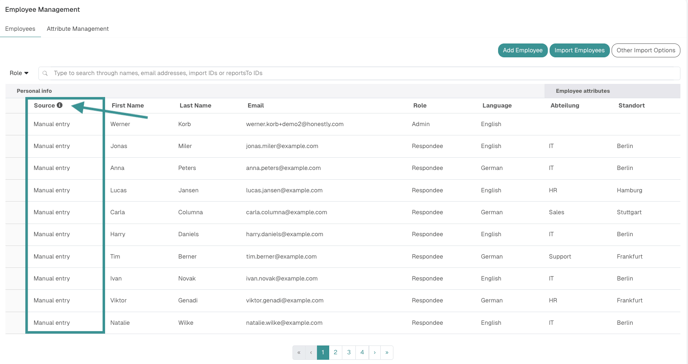The image size is (688, 364).
Task: Focus the employee search field
Action: point(359,73)
